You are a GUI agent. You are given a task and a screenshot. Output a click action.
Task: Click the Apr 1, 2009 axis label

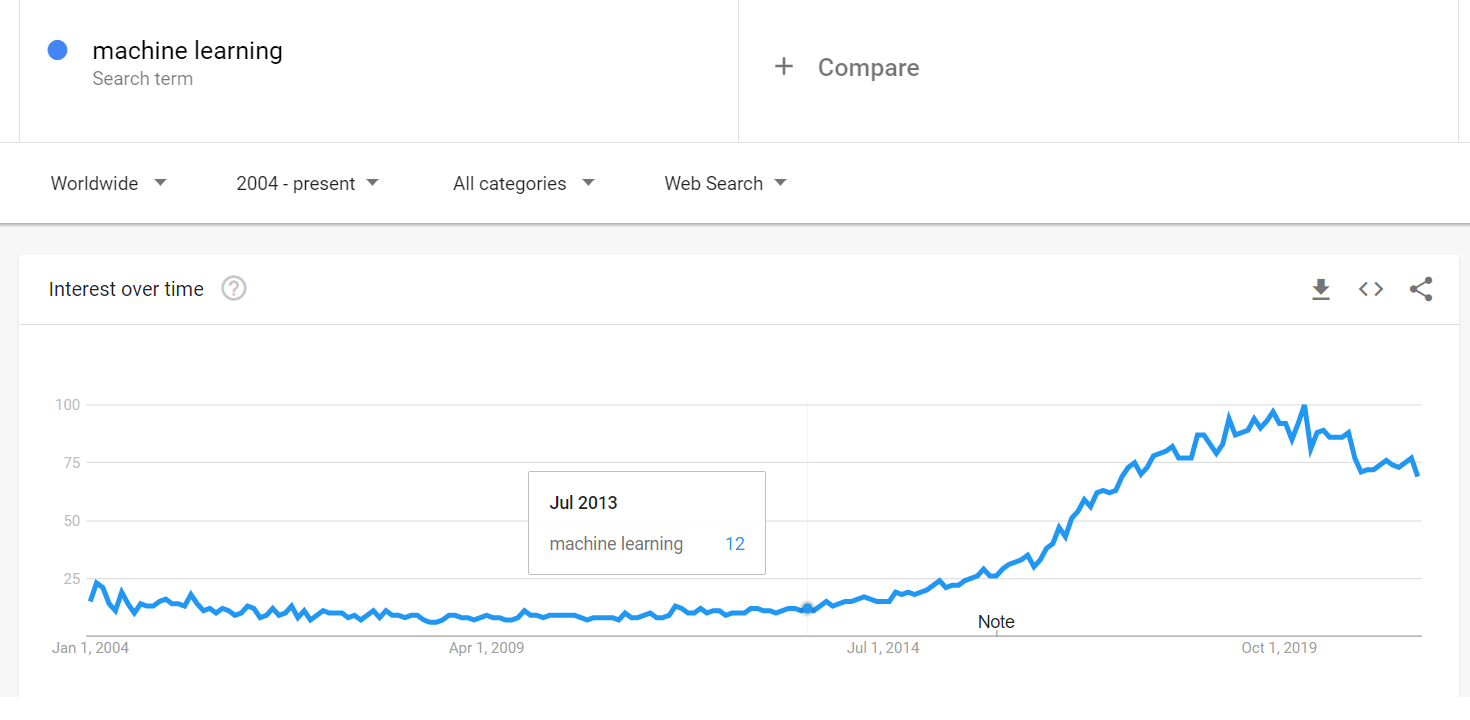click(486, 648)
